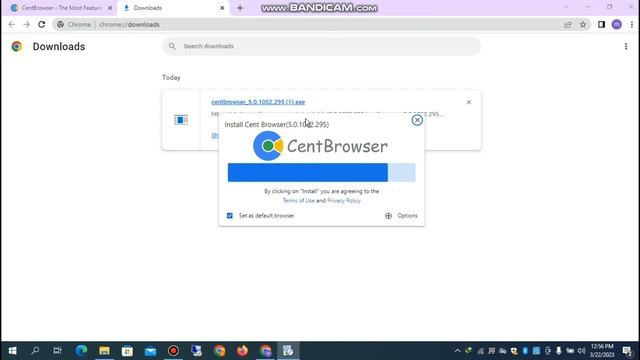This screenshot has height=360, width=640.
Task: Open the Terms of Use link
Action: tap(298, 200)
